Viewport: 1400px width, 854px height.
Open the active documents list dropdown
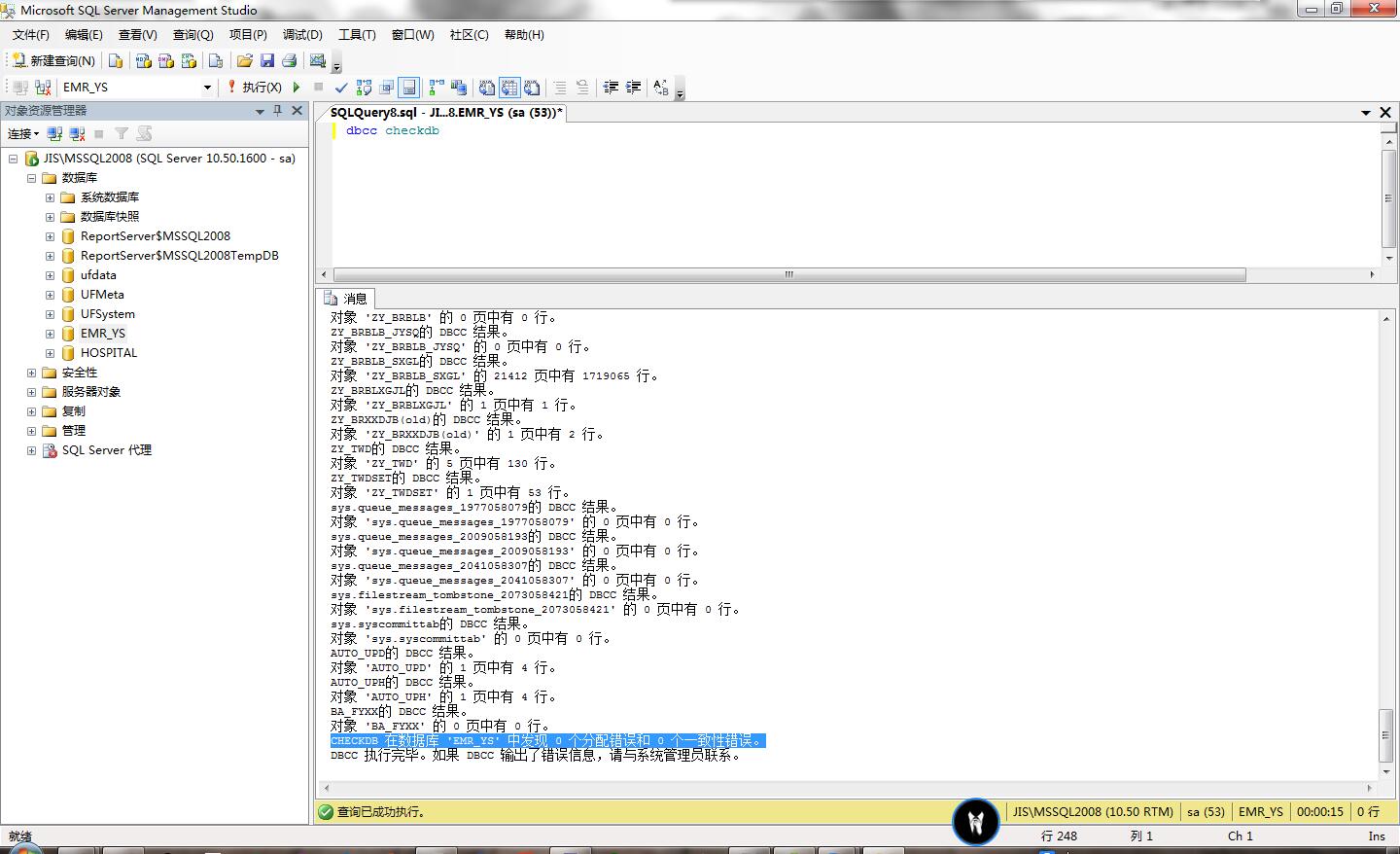pos(1366,113)
